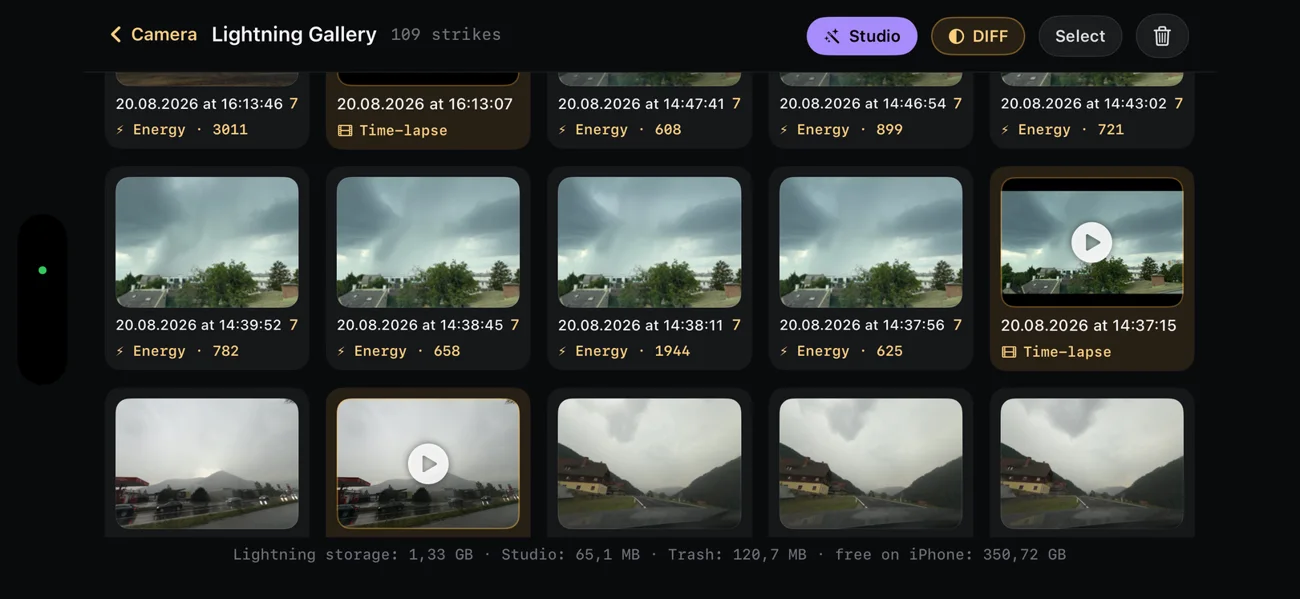This screenshot has height=599, width=1300.
Task: Click the Time-lapse label at 14:37:15
Action: [x=1067, y=352]
